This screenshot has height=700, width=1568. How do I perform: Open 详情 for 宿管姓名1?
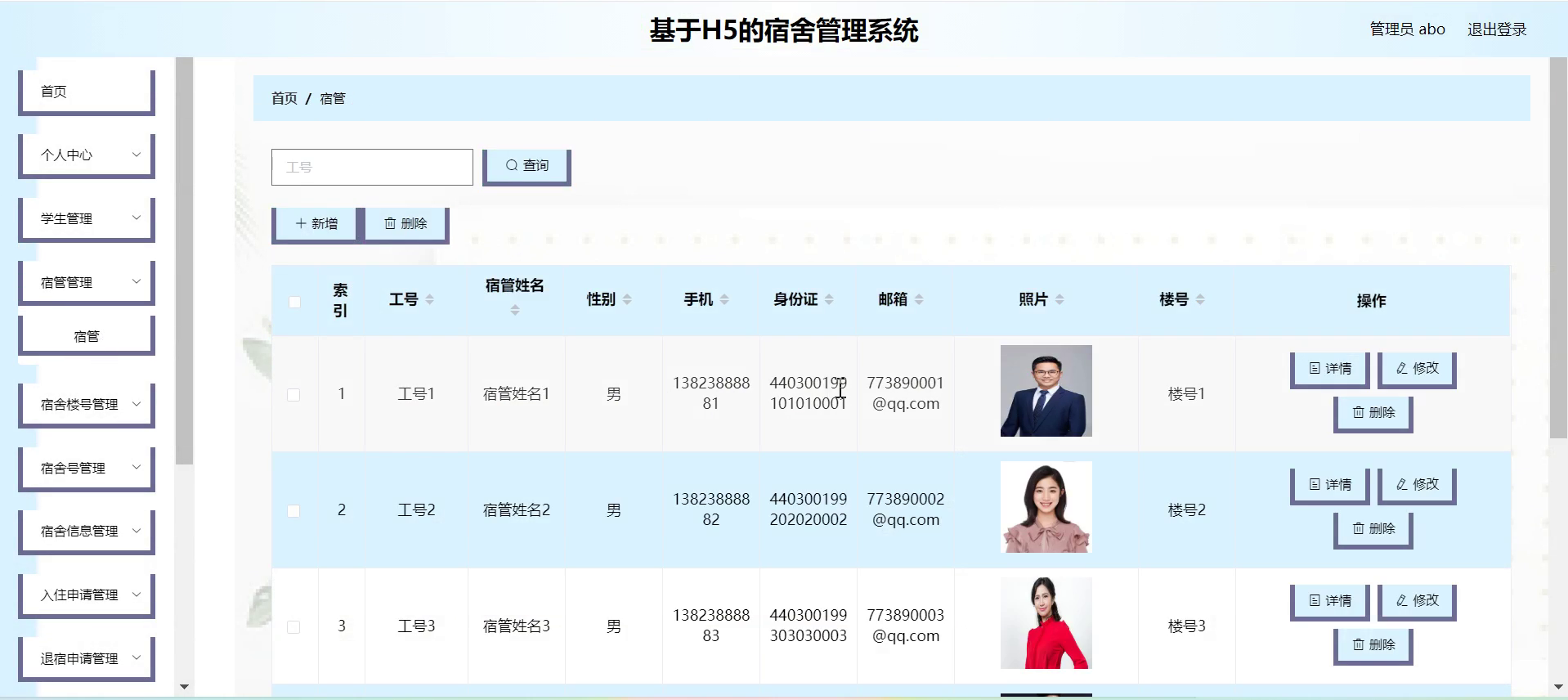coord(1331,369)
